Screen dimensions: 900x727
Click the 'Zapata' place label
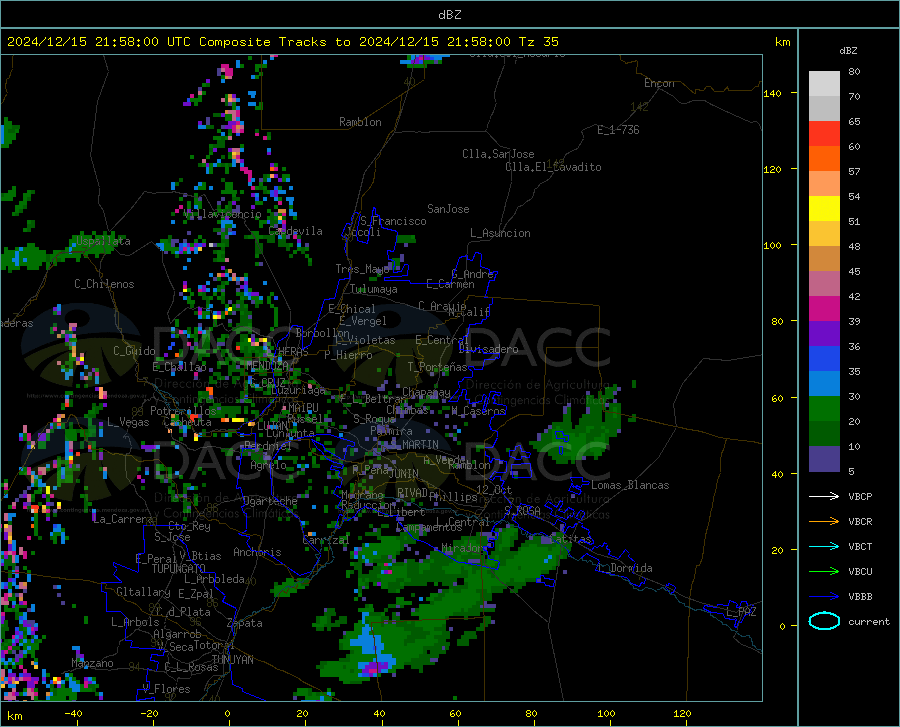[245, 623]
